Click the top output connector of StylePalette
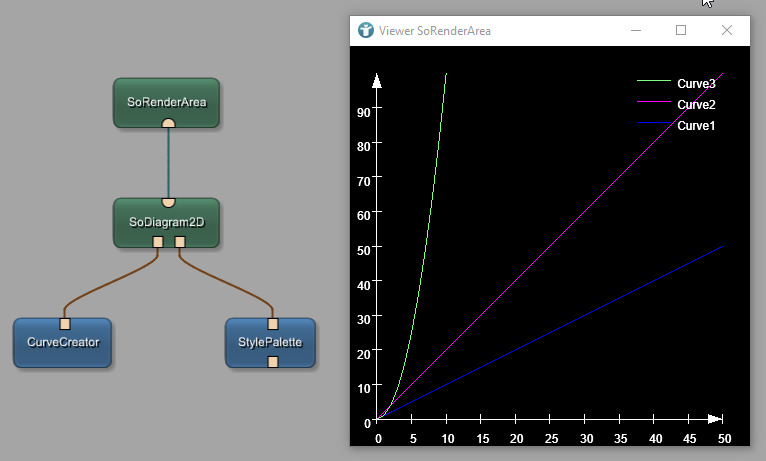This screenshot has height=461, width=766. point(273,324)
